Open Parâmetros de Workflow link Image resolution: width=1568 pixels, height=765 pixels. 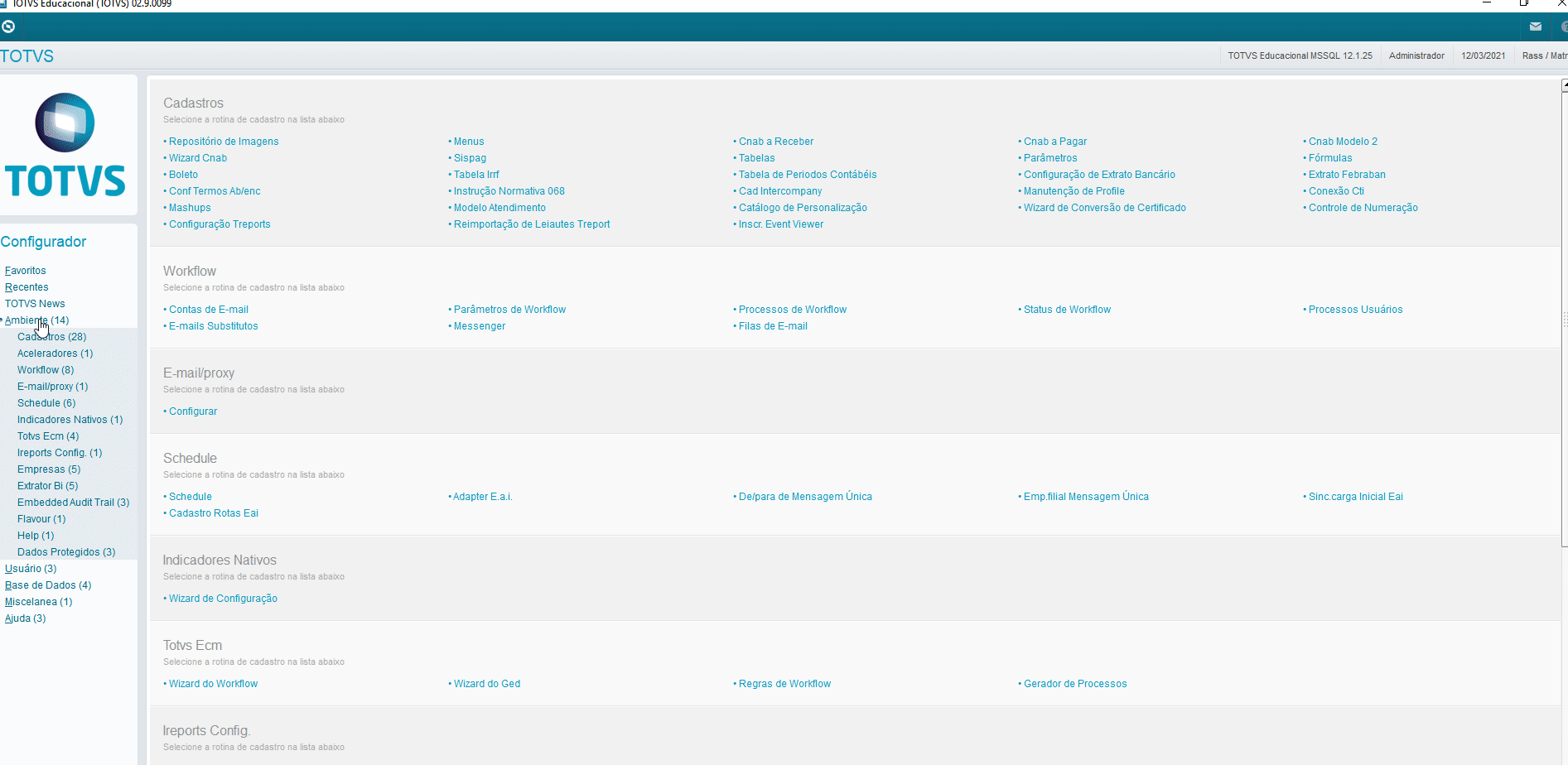(509, 310)
